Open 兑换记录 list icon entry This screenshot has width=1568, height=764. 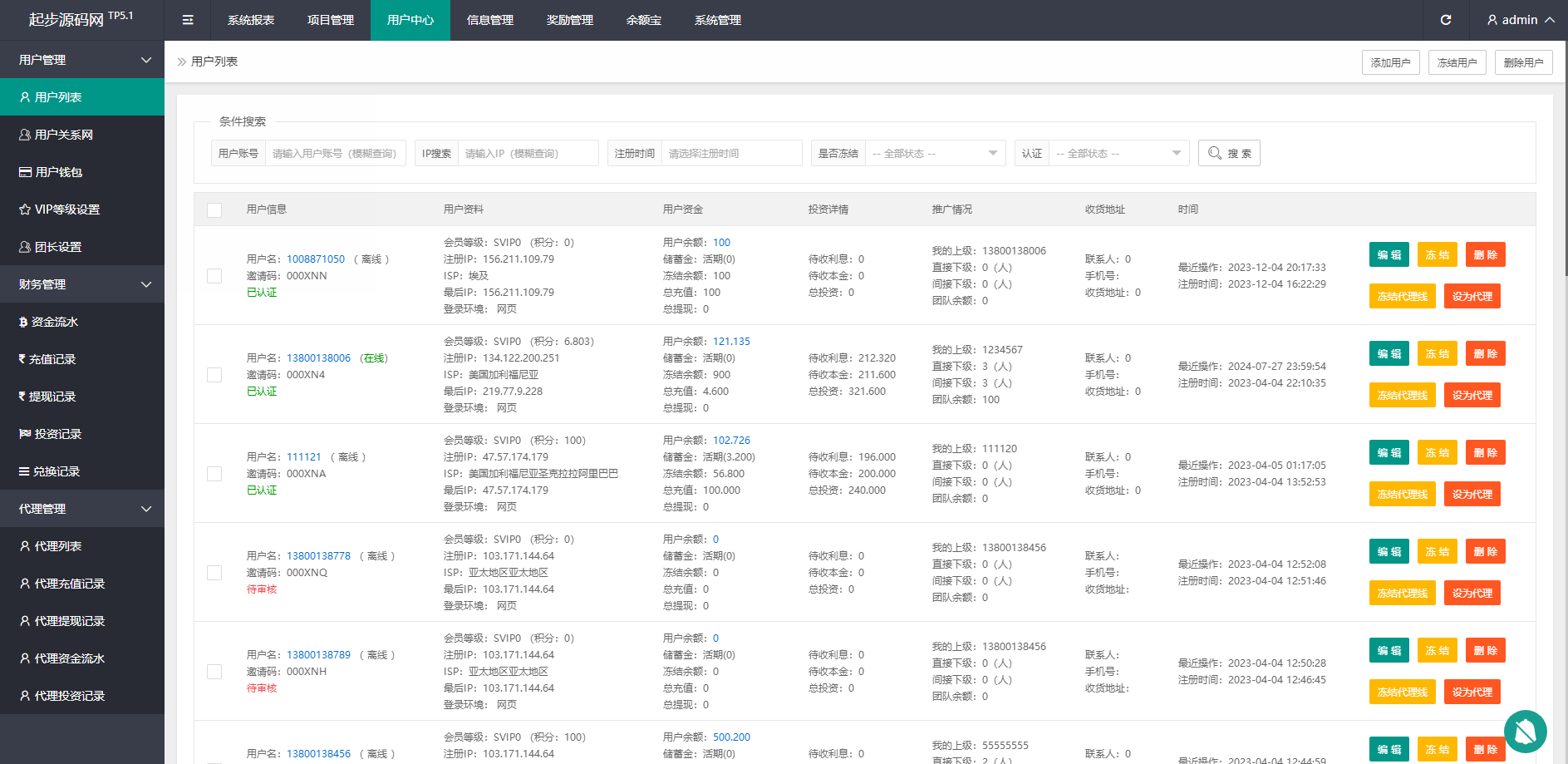[x=24, y=471]
